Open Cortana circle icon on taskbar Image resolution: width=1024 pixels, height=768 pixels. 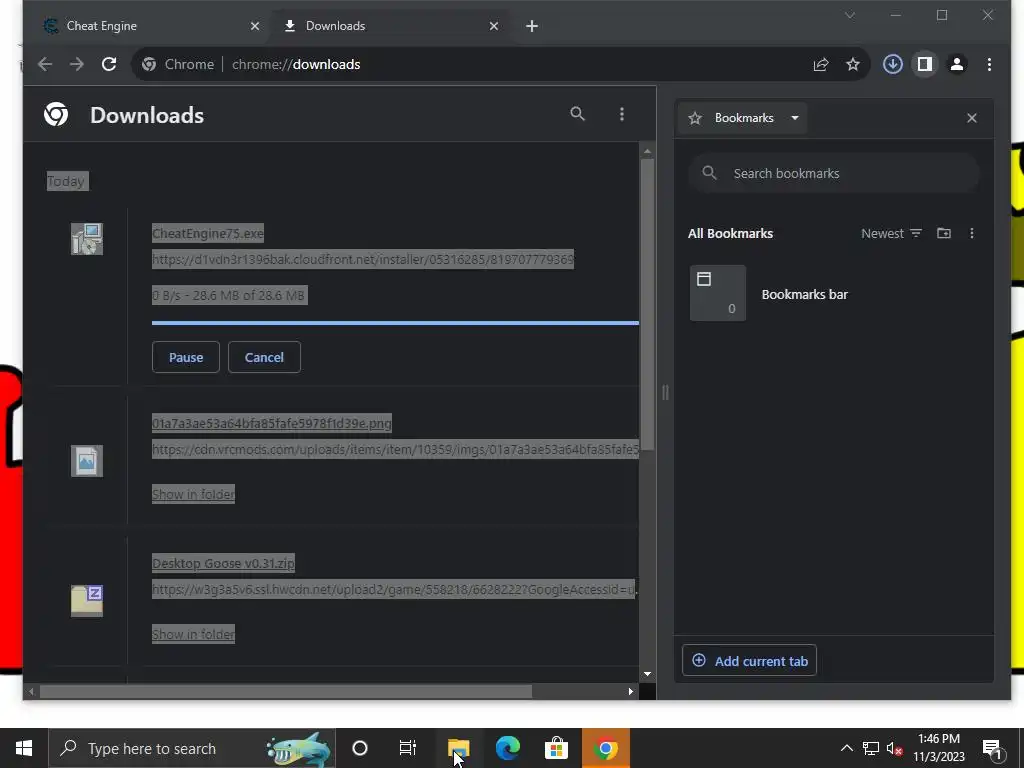[x=360, y=748]
